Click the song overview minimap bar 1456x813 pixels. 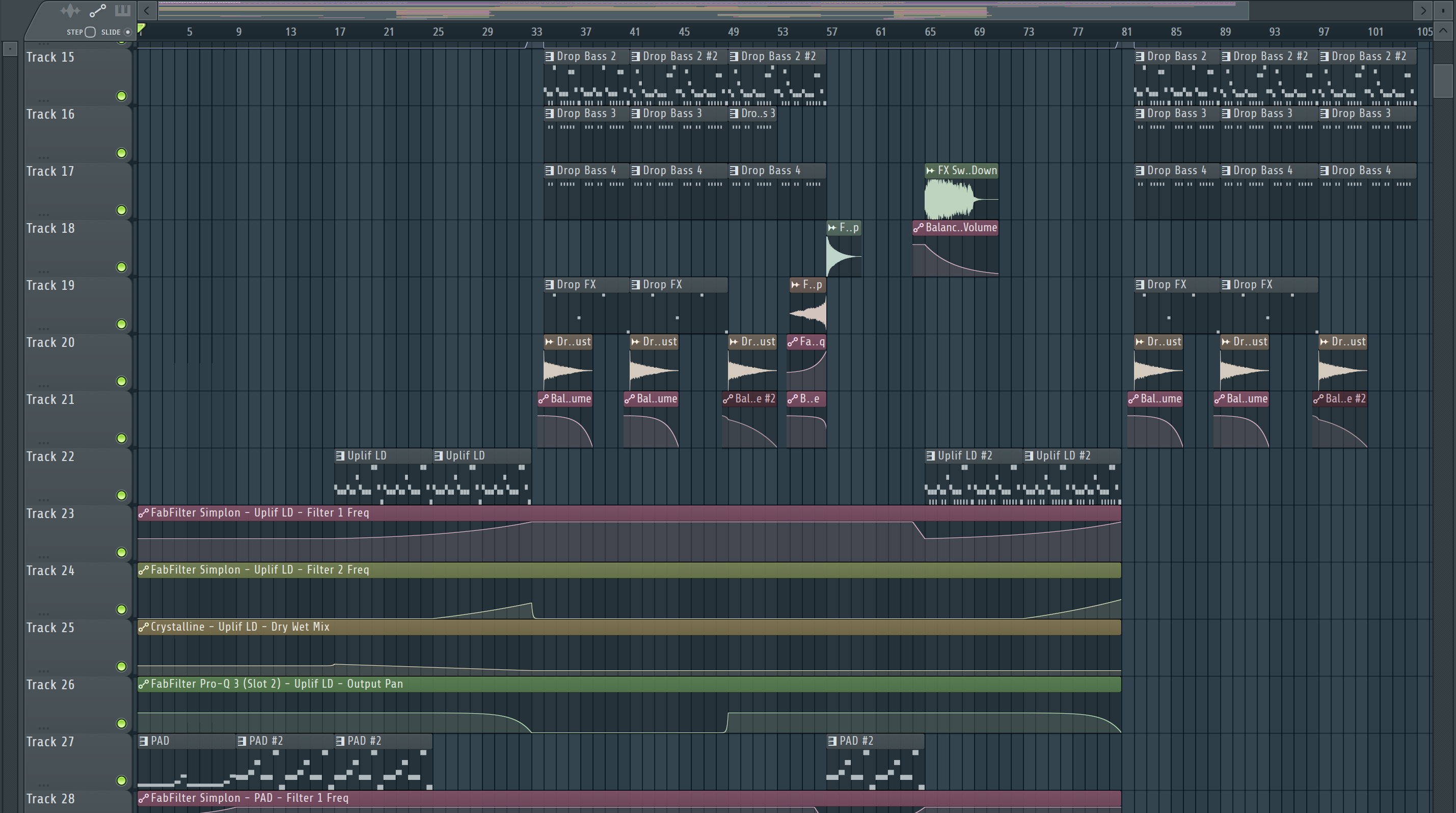pos(704,10)
